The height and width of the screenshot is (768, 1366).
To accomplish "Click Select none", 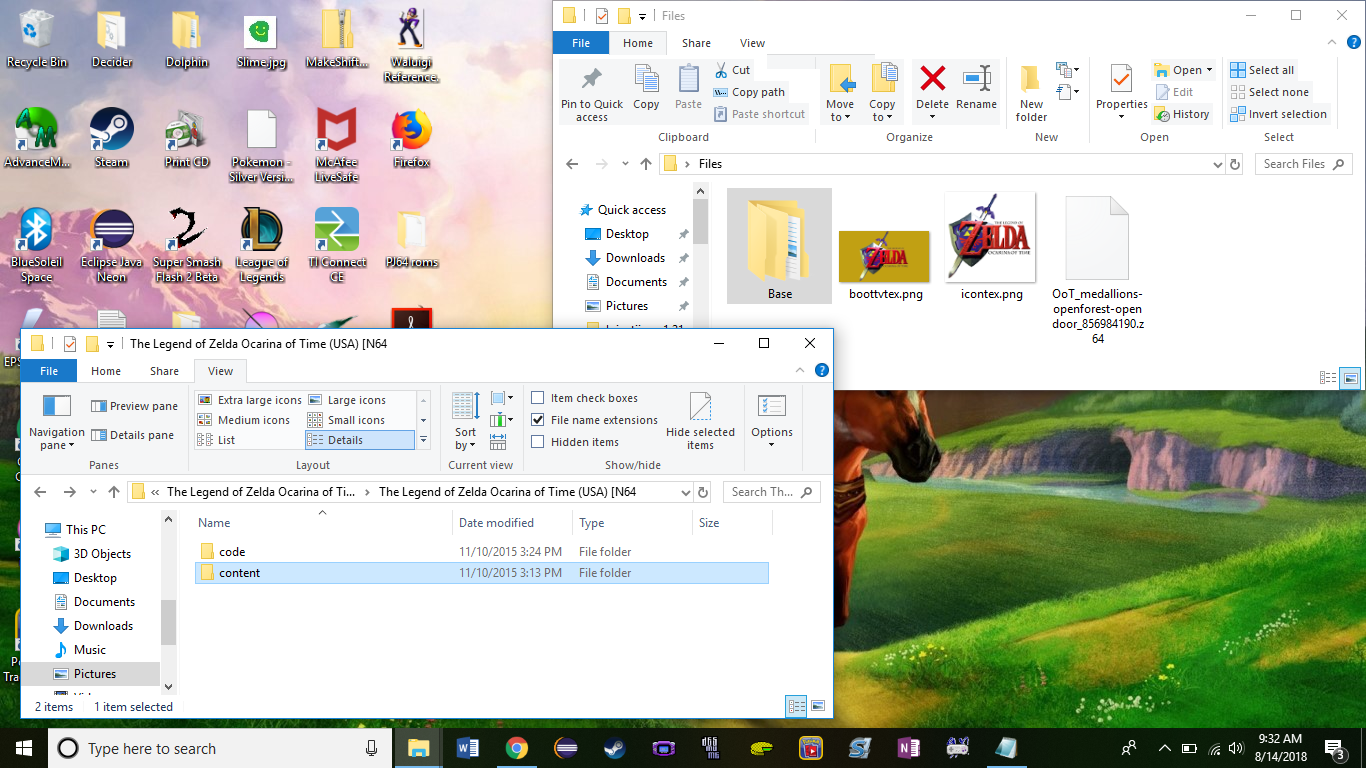I will [1269, 92].
